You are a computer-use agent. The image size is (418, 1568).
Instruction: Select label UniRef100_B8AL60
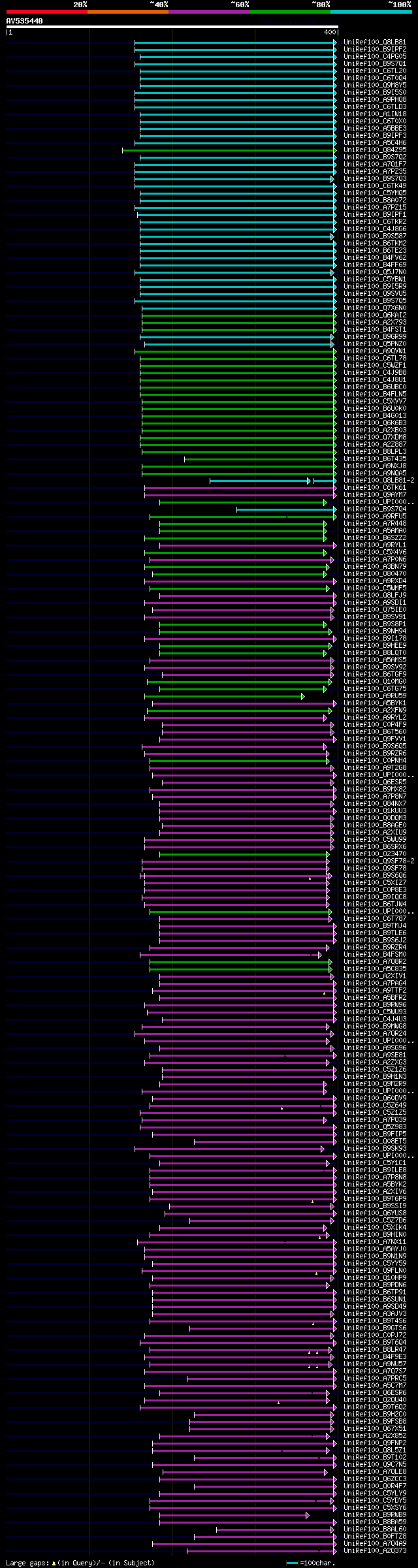click(375, 1529)
